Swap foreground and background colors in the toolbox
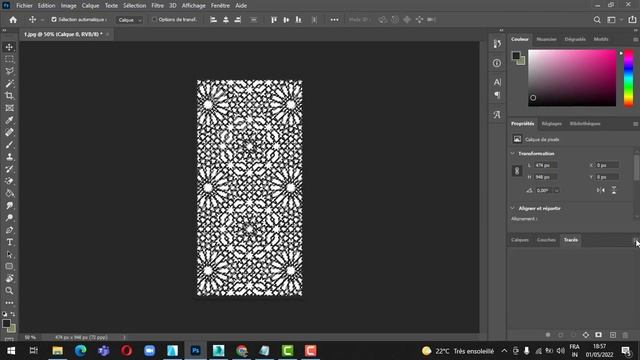This screenshot has height=360, width=640. coord(13,314)
